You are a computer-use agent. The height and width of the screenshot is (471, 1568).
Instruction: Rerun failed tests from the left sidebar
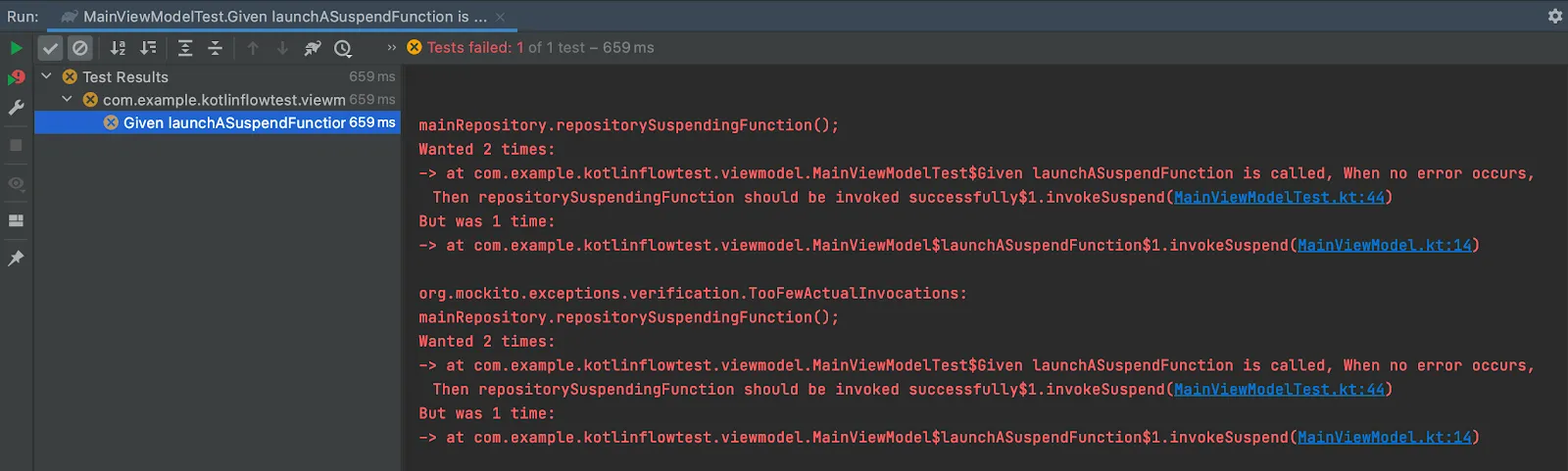16,76
